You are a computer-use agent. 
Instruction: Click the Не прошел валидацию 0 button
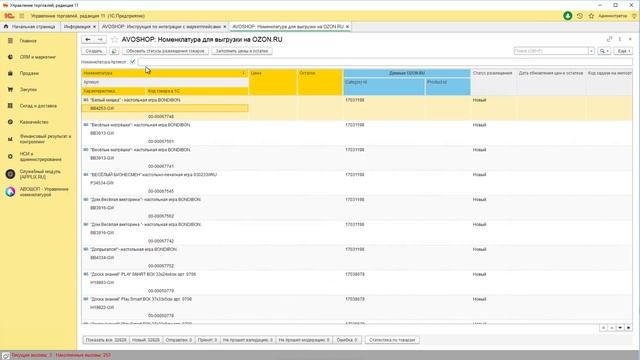click(248, 340)
